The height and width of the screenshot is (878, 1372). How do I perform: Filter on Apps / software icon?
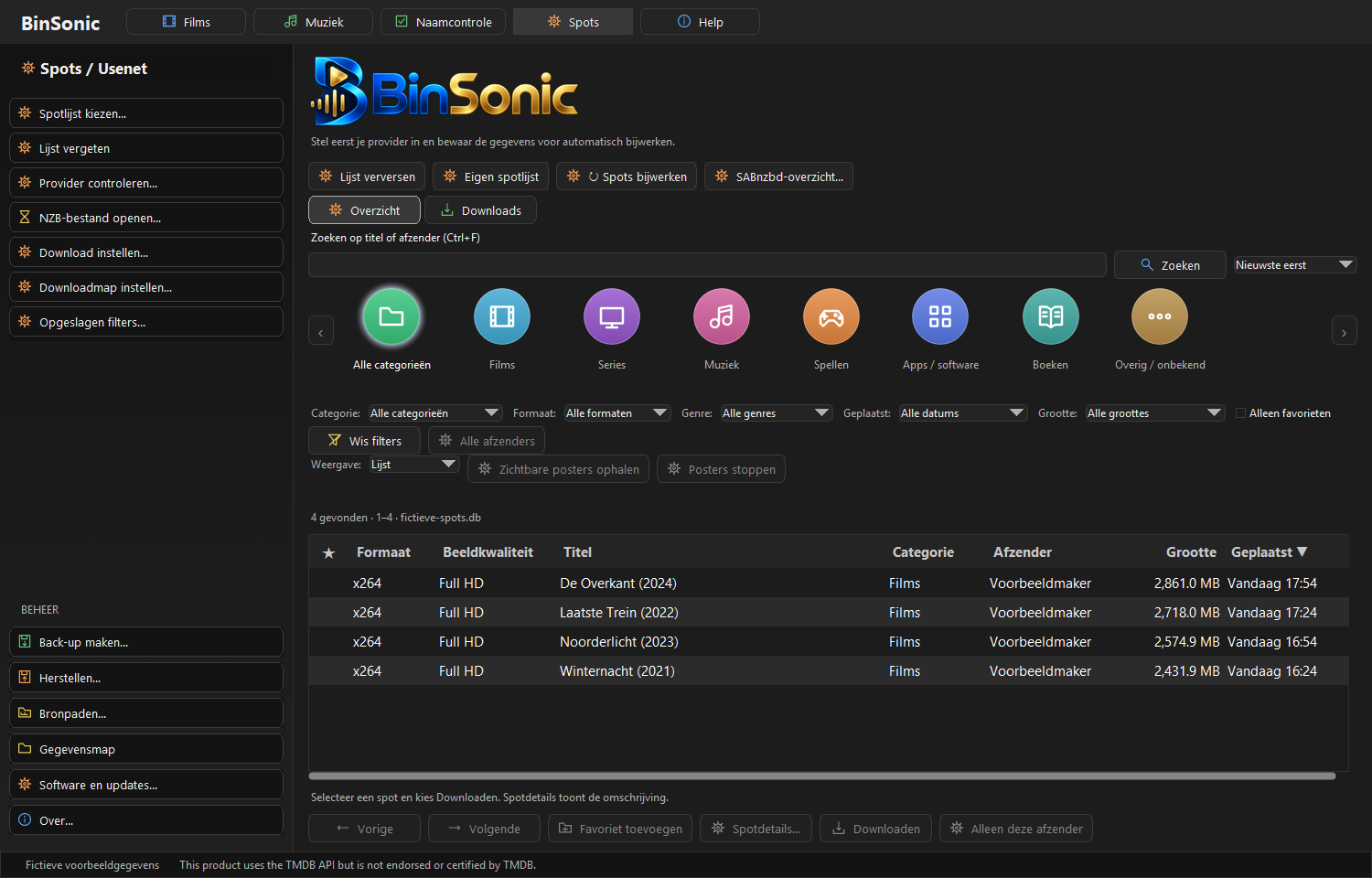pyautogui.click(x=940, y=316)
